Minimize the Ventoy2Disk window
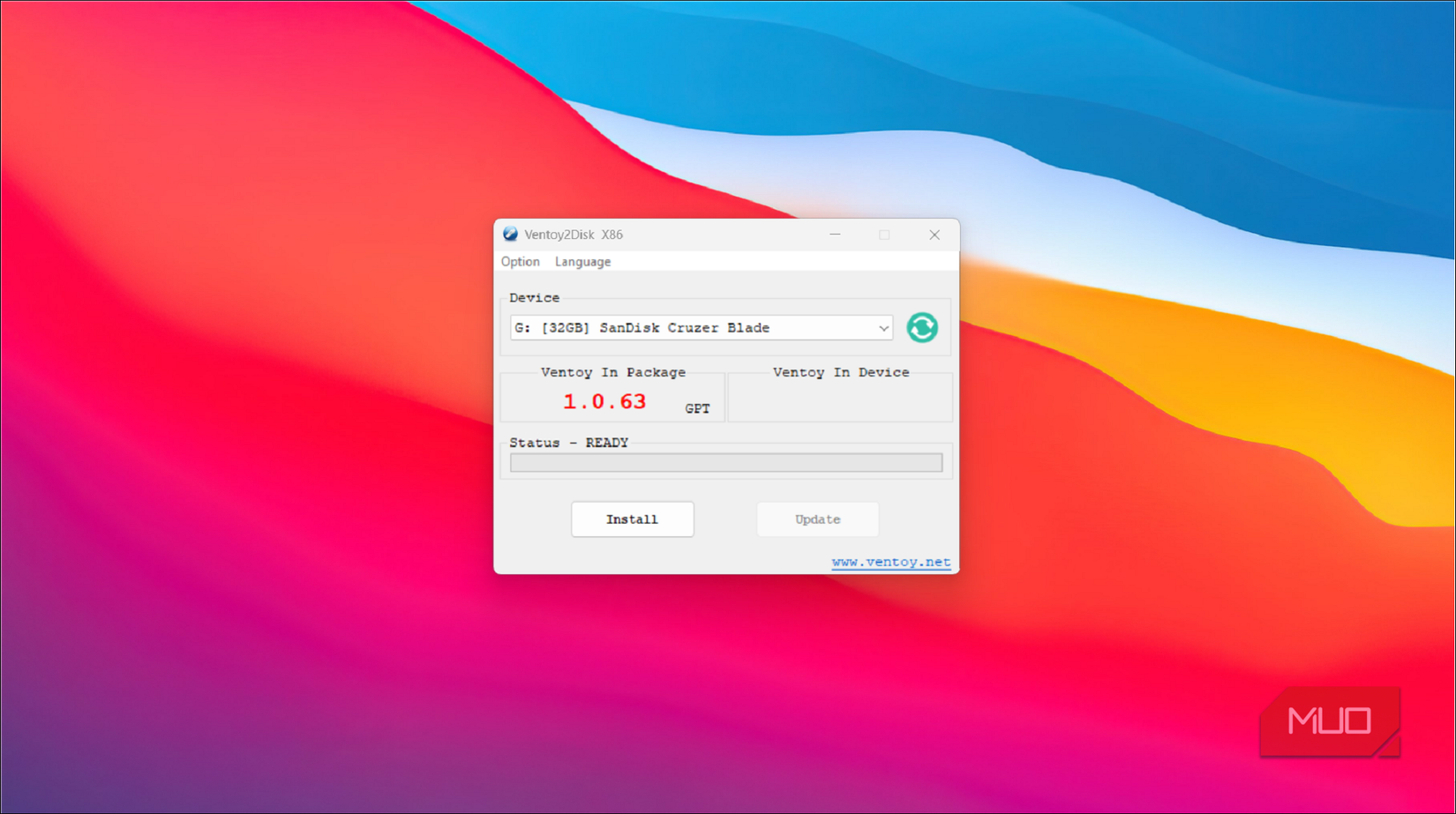1456x814 pixels. click(x=834, y=235)
